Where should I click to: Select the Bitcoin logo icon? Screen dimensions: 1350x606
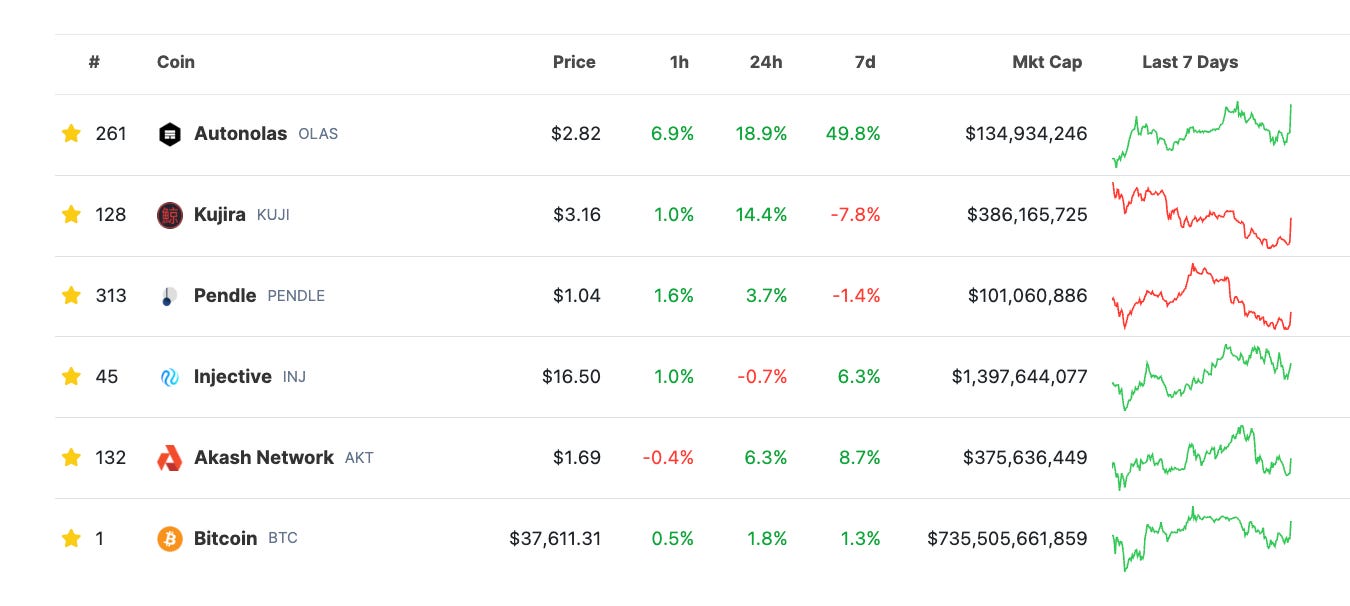tap(170, 538)
